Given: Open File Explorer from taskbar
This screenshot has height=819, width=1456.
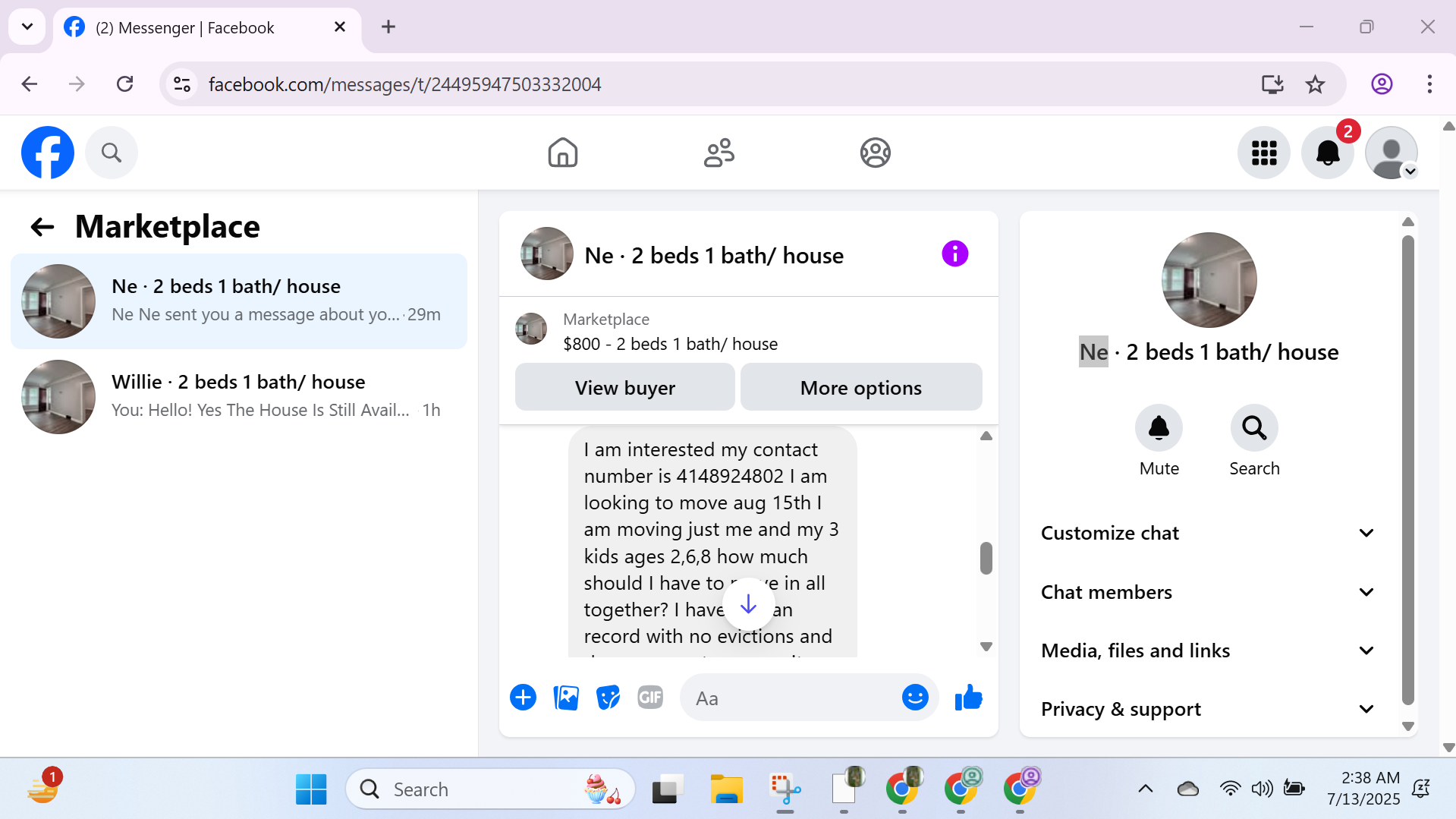Looking at the screenshot, I should [x=726, y=789].
